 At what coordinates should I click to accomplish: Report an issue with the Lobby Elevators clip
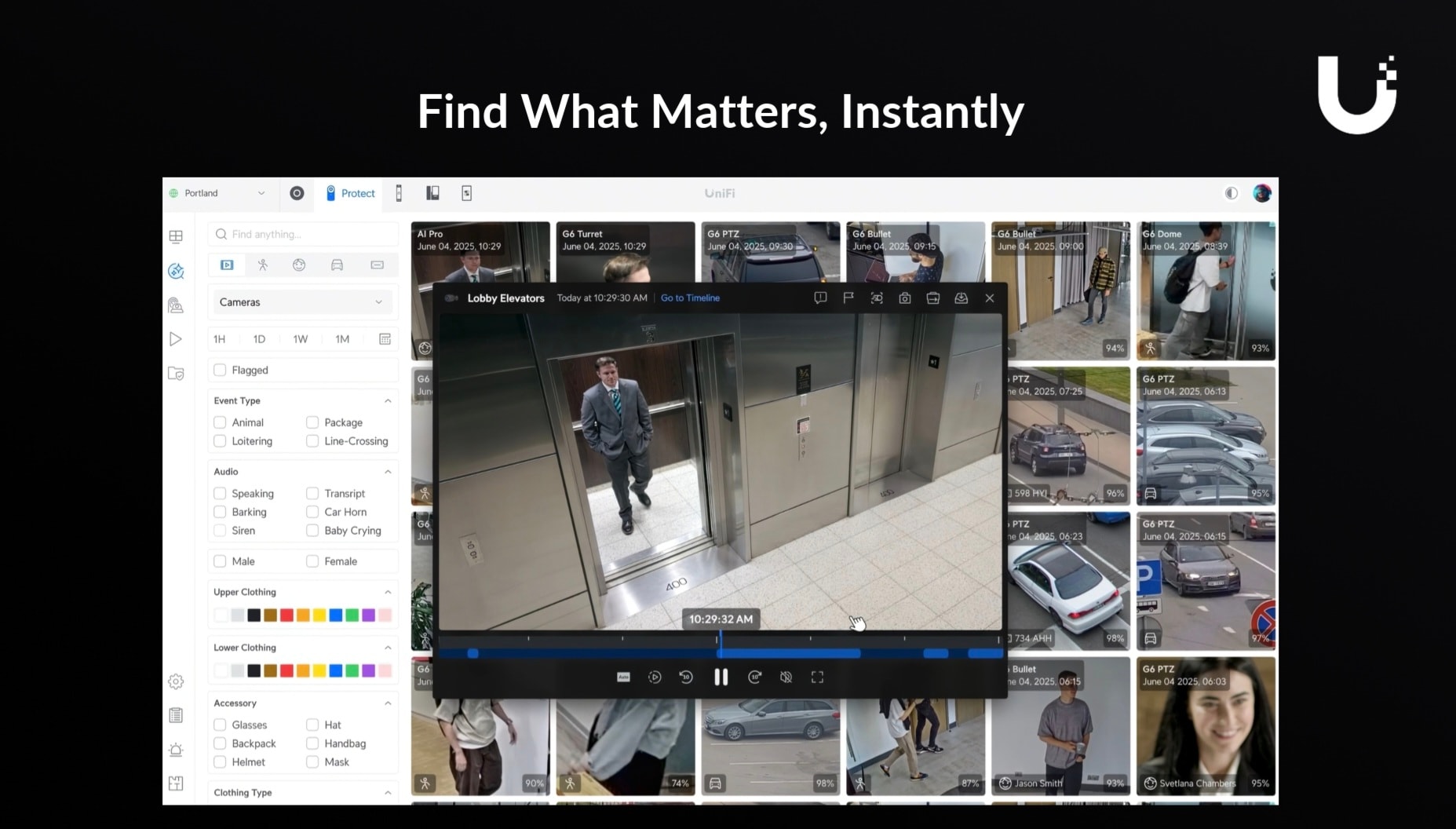coord(820,298)
